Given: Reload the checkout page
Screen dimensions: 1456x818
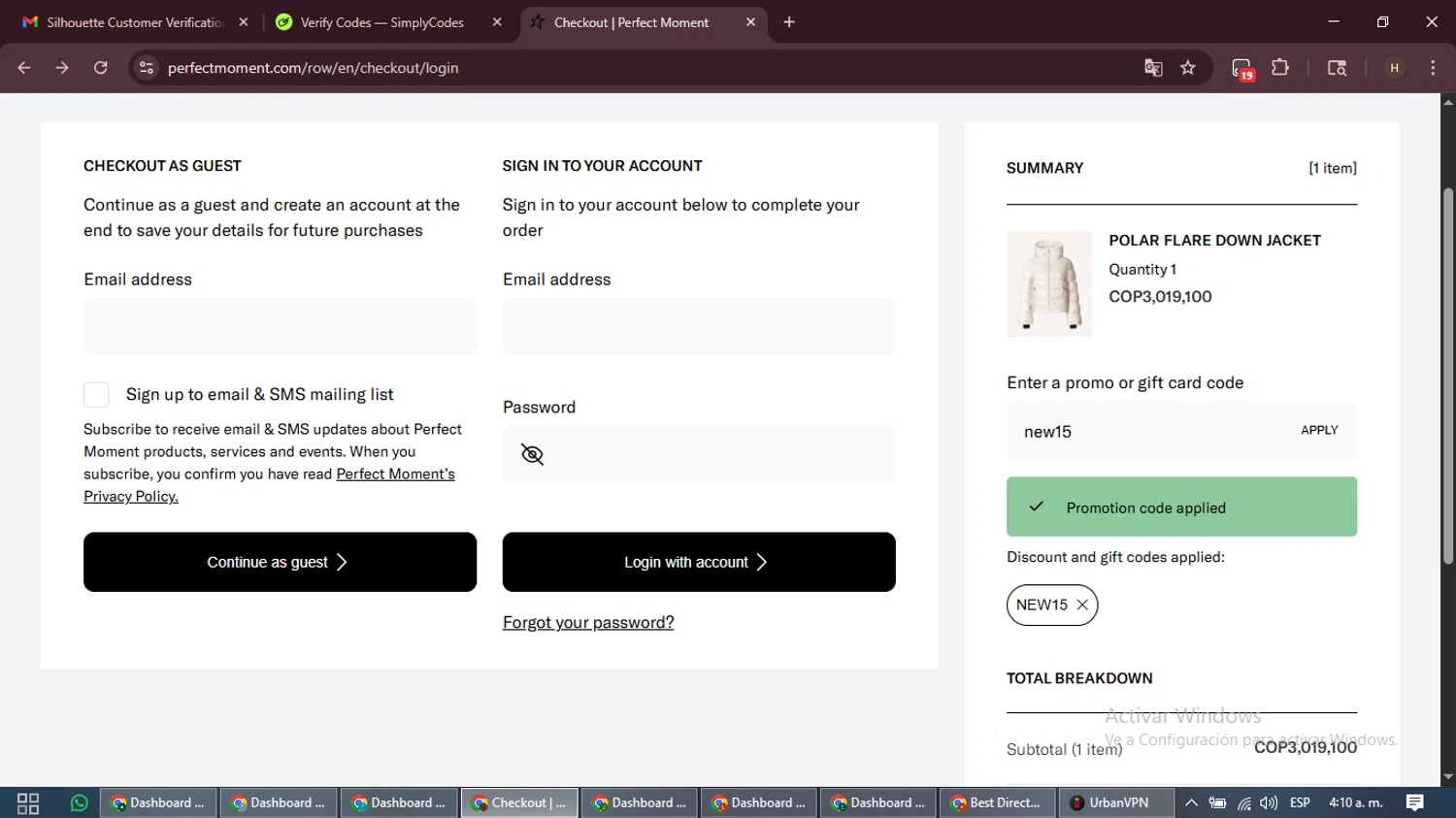Looking at the screenshot, I should [101, 68].
